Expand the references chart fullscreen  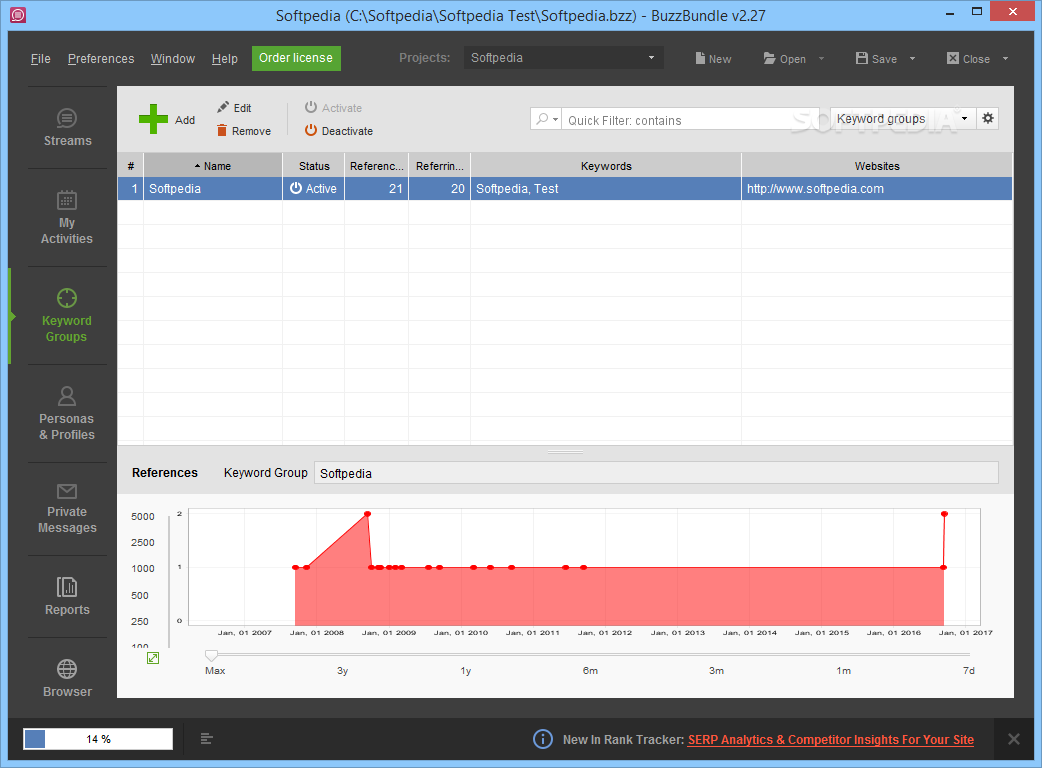pos(153,658)
